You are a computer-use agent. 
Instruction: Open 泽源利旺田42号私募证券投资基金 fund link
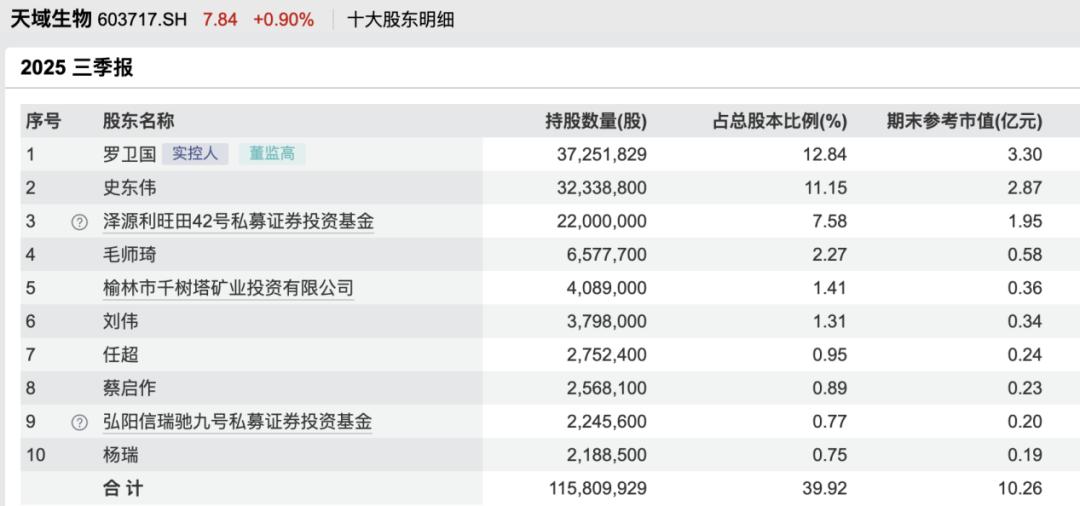[x=238, y=222]
